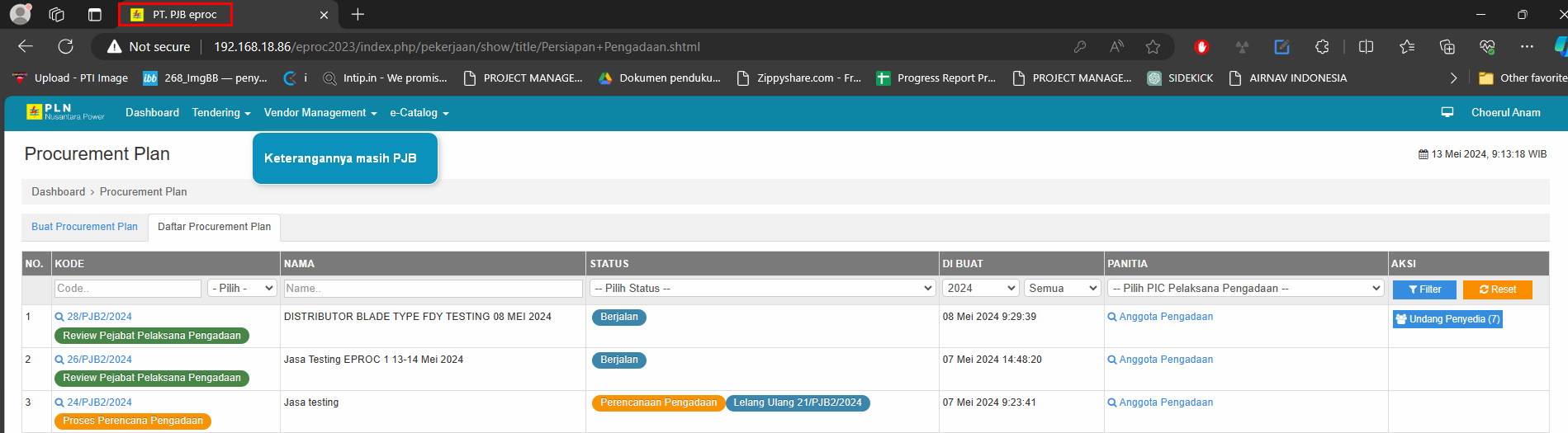
Task: Open the Pilih Status dropdown
Action: pyautogui.click(x=761, y=288)
